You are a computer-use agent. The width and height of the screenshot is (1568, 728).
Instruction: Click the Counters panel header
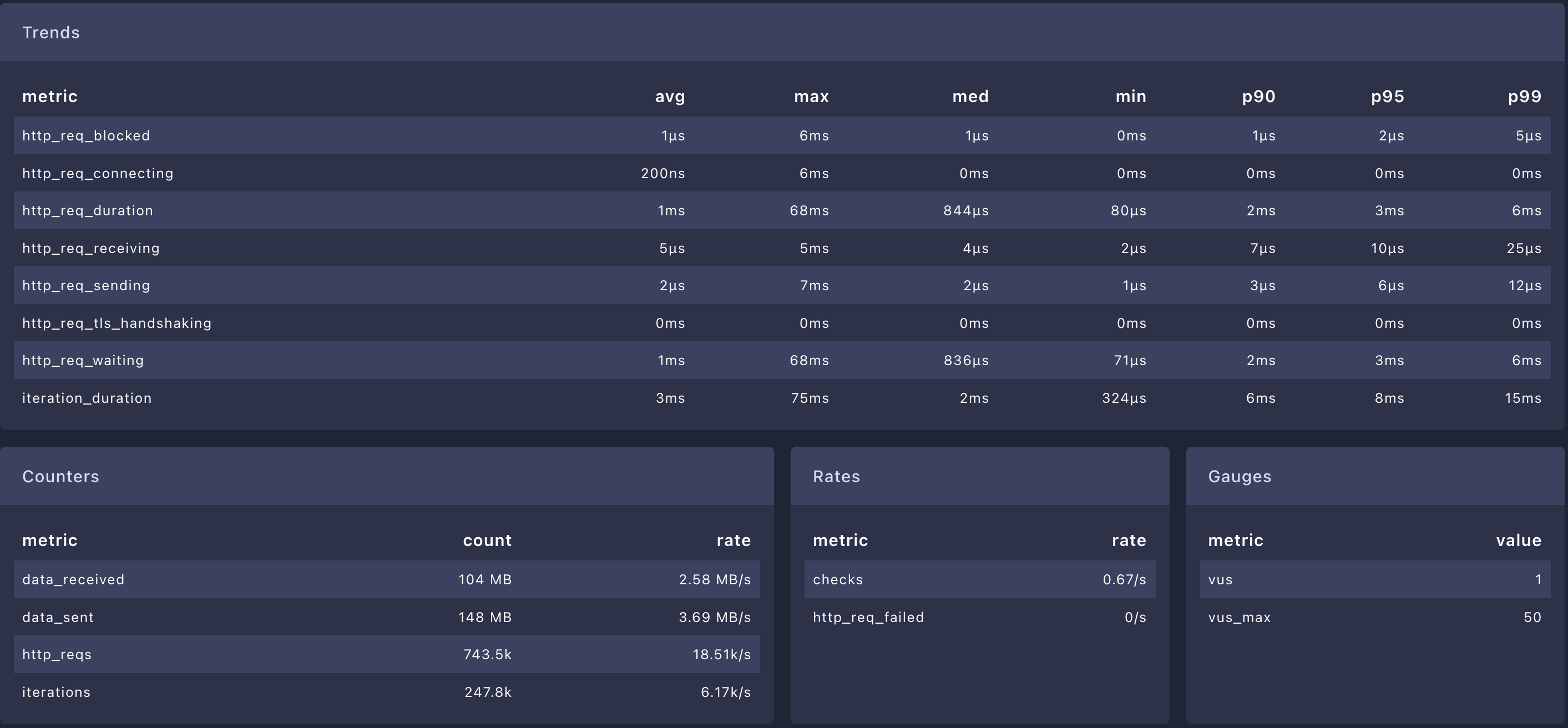tap(387, 476)
